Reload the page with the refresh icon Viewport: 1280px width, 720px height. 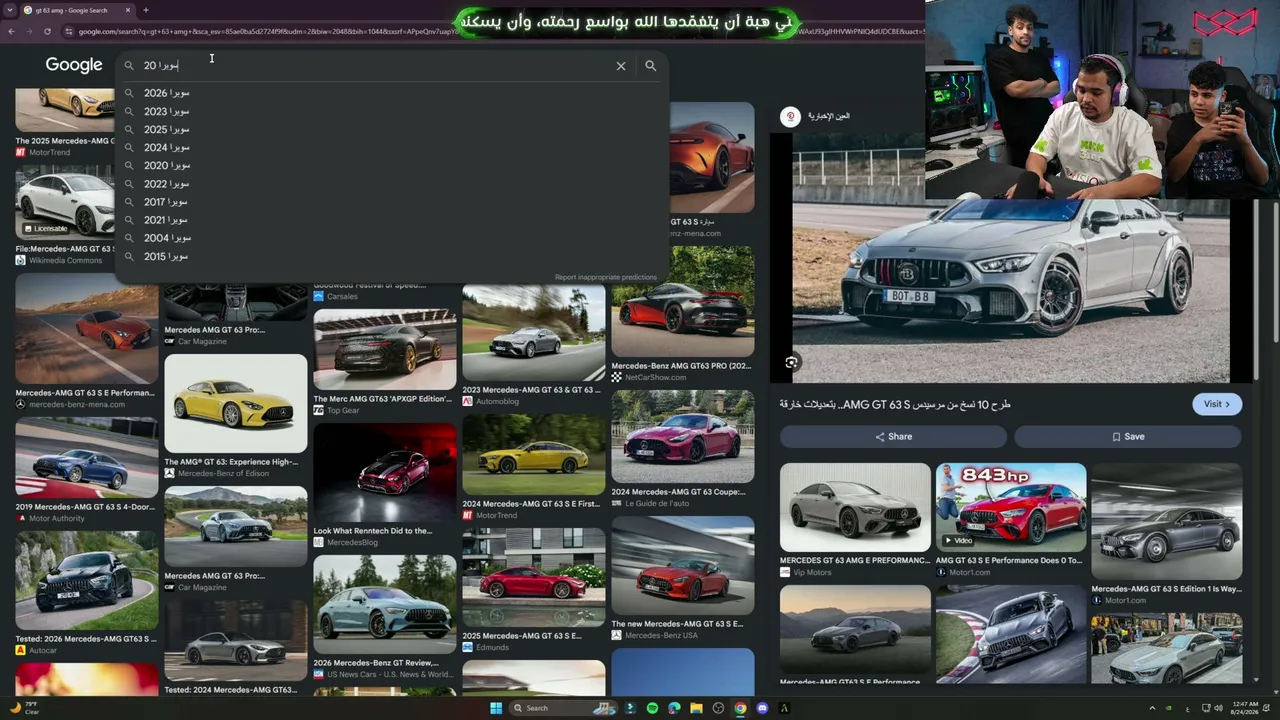(47, 31)
